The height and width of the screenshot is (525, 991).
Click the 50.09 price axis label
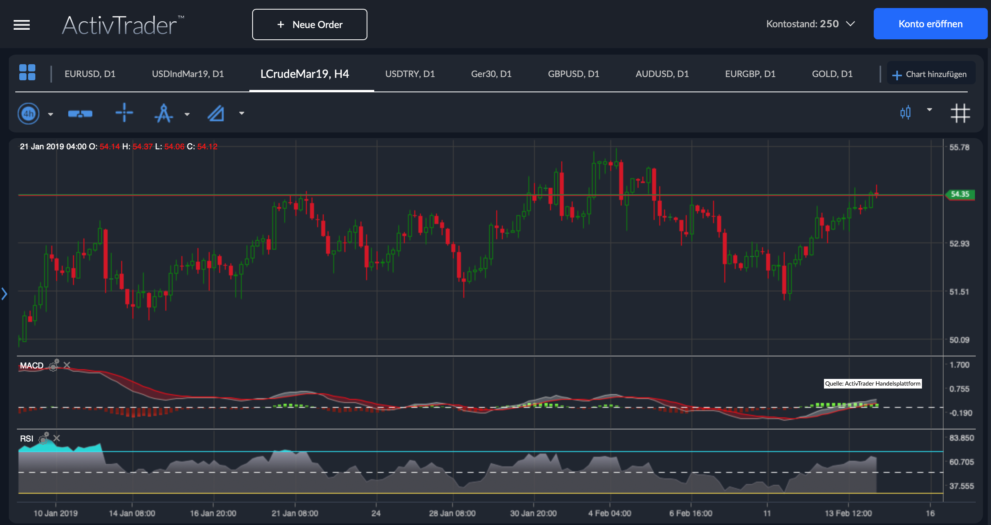(959, 340)
